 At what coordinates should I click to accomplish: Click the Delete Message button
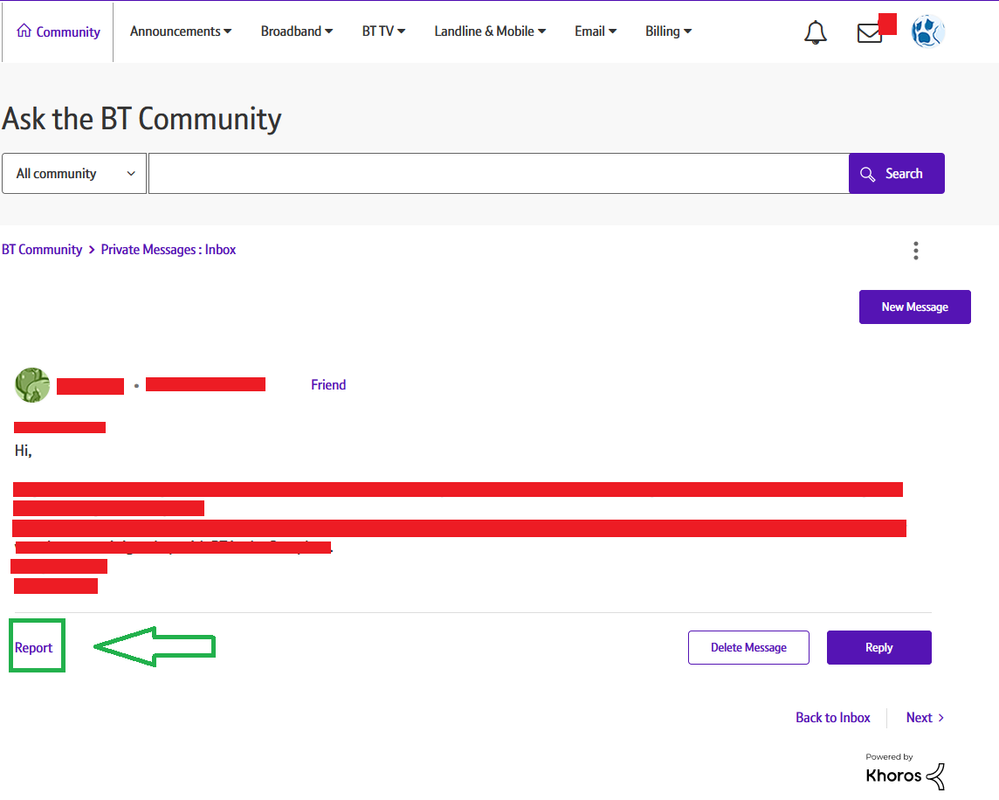[x=748, y=648]
